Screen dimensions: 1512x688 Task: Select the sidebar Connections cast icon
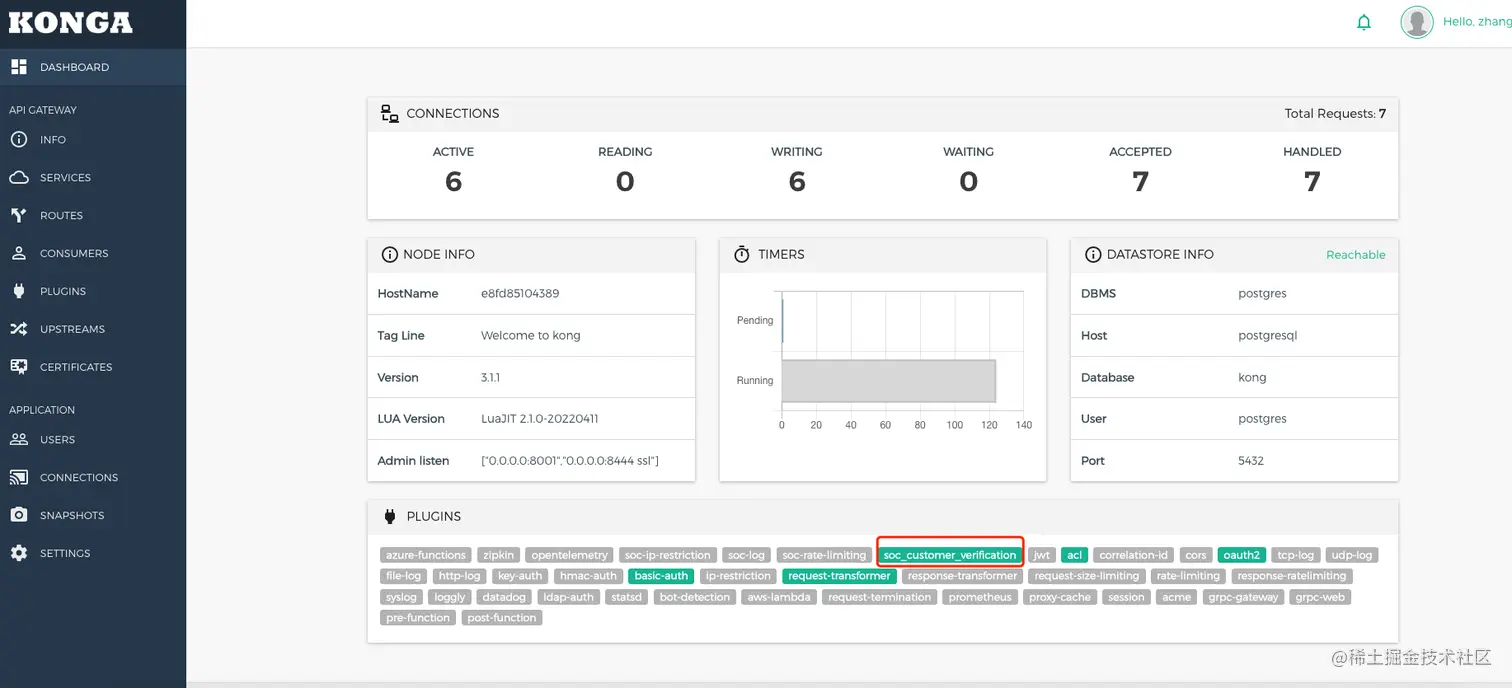tap(18, 478)
